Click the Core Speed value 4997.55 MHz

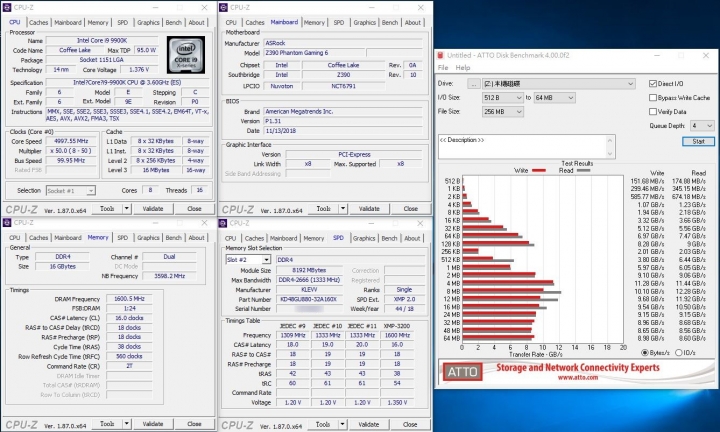[71, 141]
